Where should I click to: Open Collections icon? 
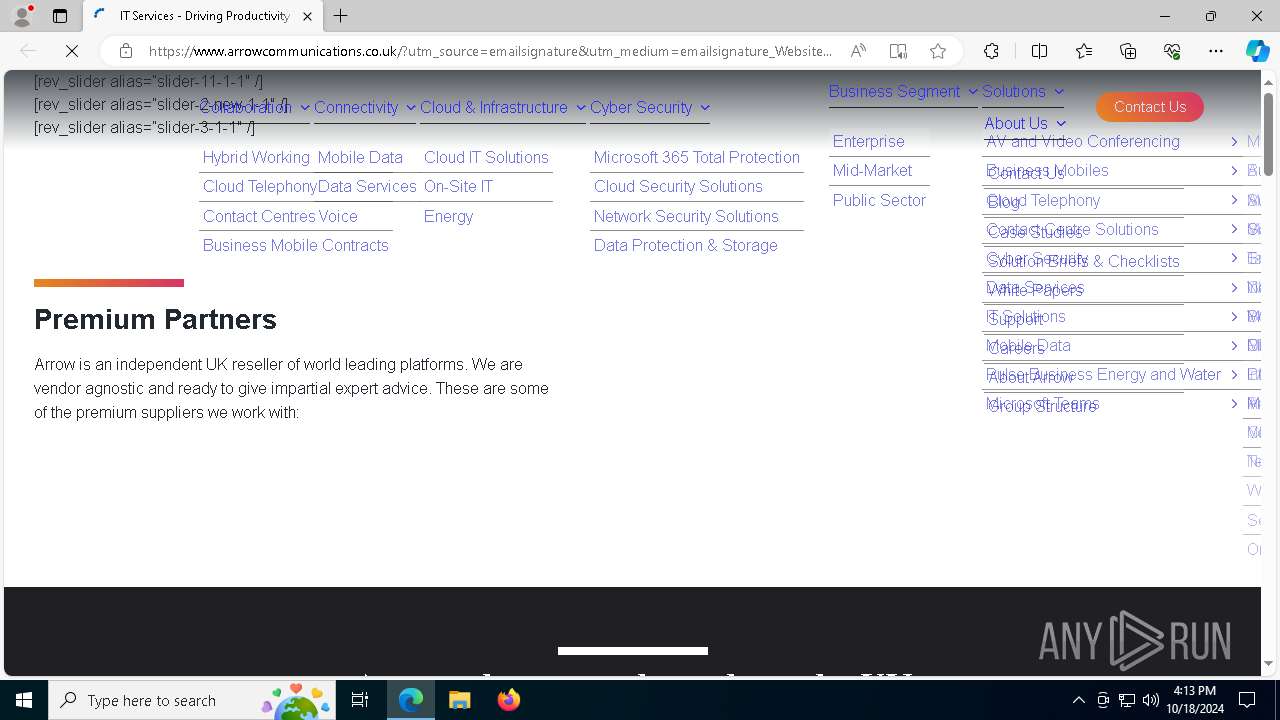1128,51
